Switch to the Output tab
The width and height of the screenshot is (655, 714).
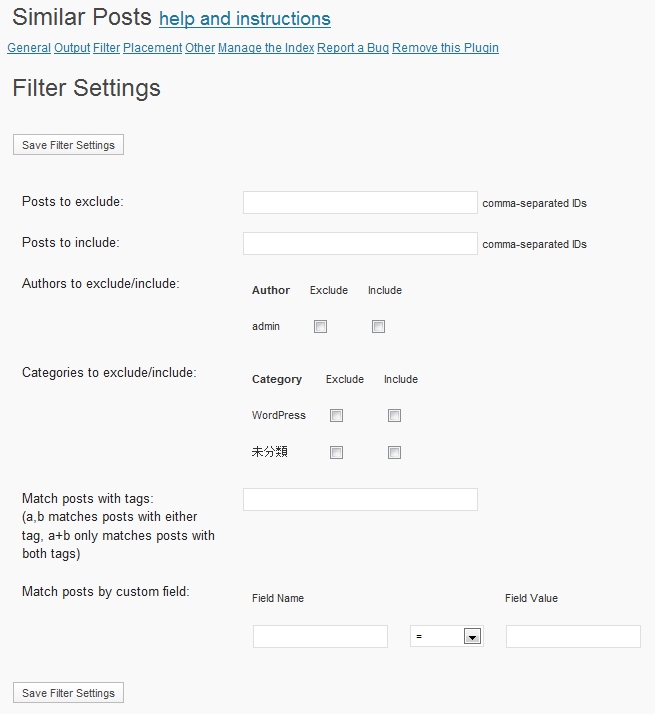(72, 48)
